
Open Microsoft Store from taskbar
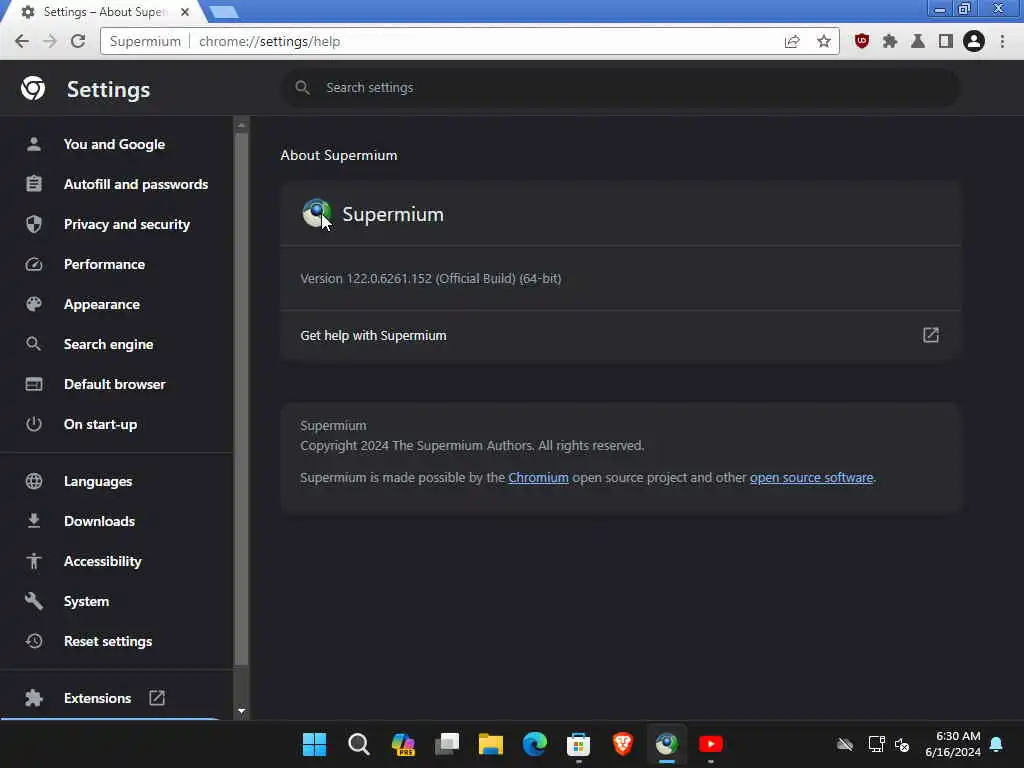tap(579, 744)
